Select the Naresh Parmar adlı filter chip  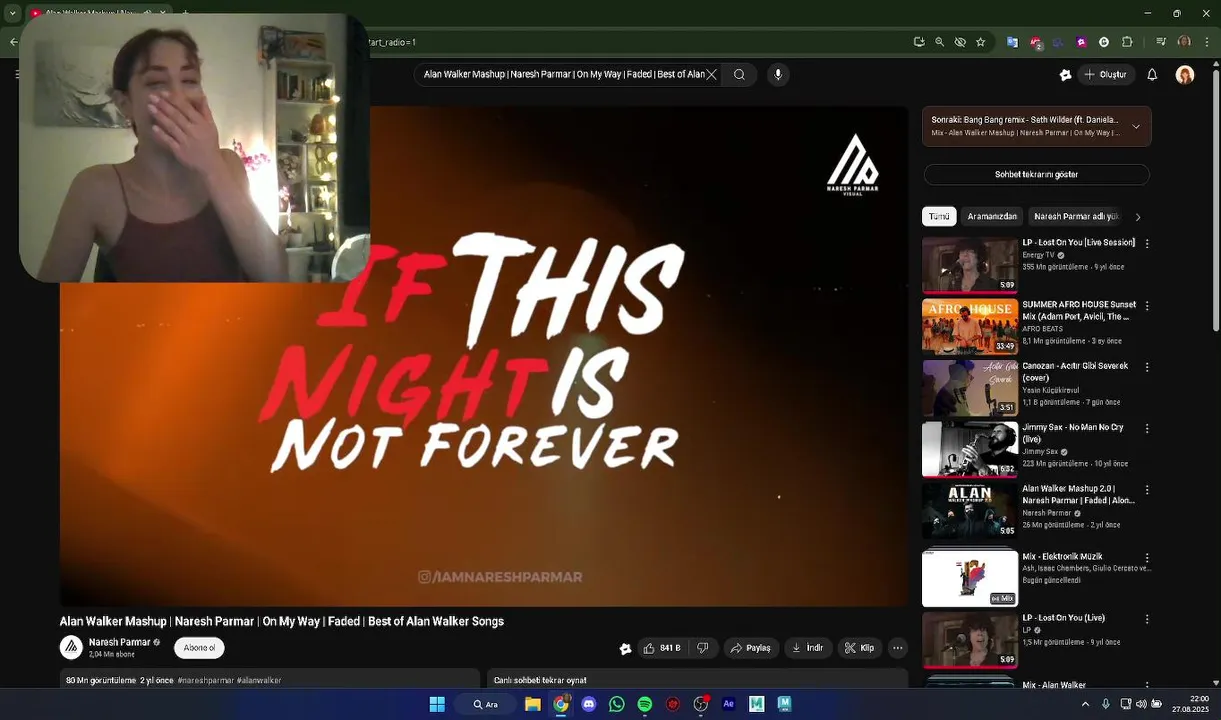1075,216
